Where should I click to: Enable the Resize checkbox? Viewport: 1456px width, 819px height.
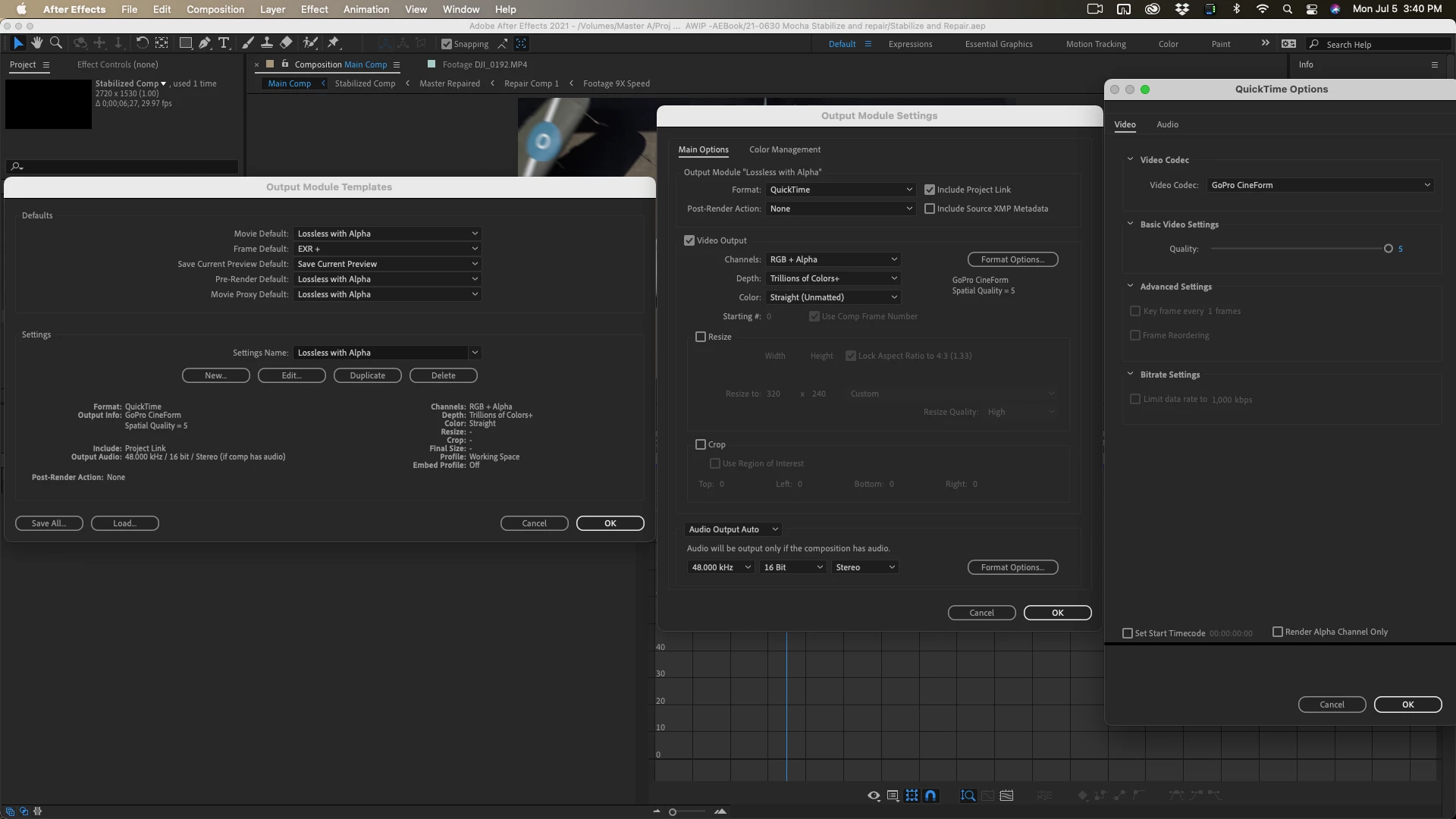click(x=701, y=337)
